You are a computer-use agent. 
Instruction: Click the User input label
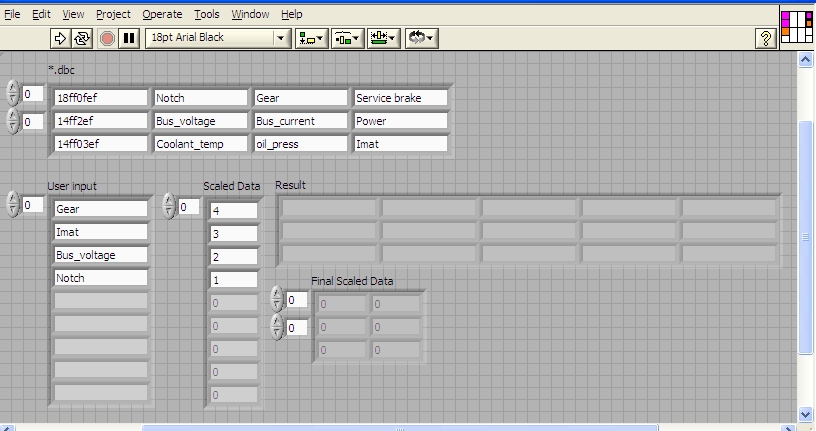point(72,186)
